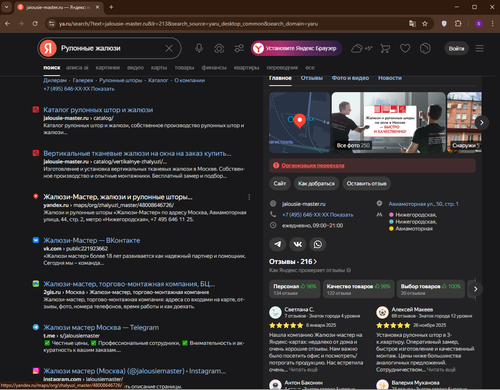Open the Организация переехала link
The image size is (500, 390).
click(x=313, y=165)
